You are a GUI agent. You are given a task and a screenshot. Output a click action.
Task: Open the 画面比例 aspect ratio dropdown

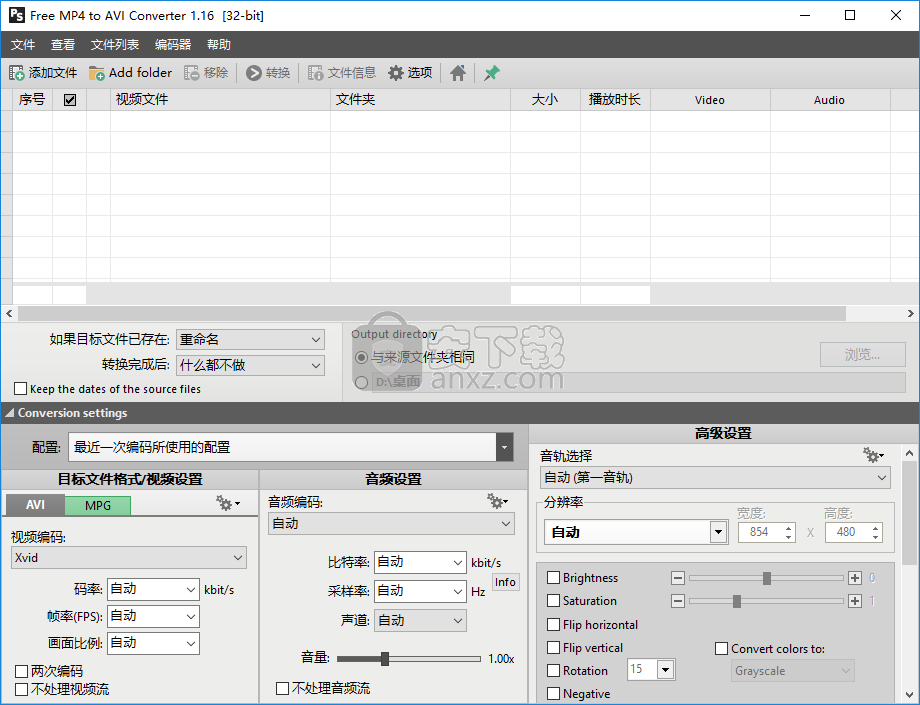point(153,643)
